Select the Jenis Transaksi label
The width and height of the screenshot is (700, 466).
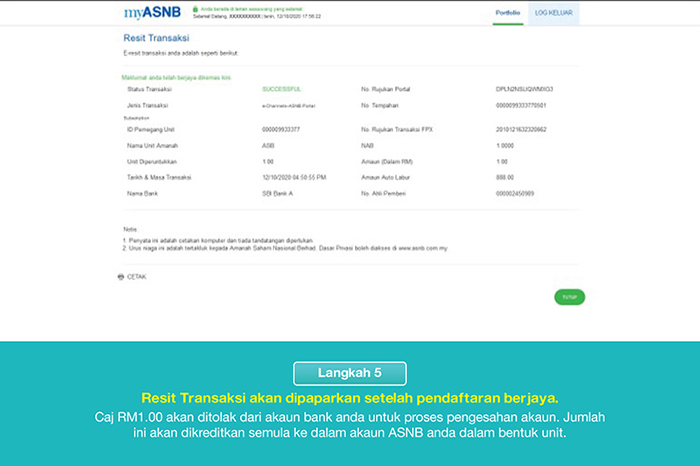click(147, 105)
